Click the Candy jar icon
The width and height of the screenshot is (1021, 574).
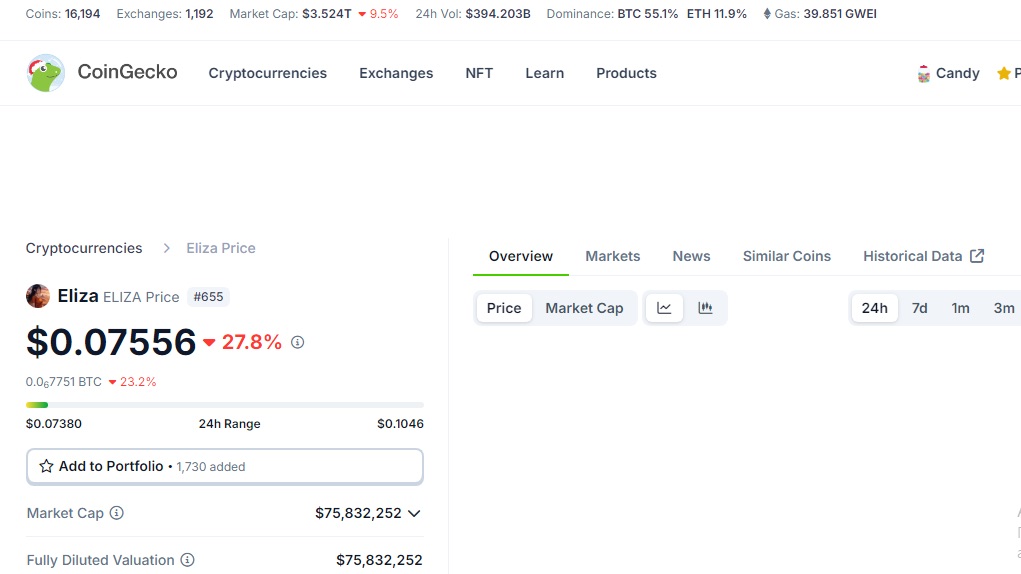coord(923,74)
